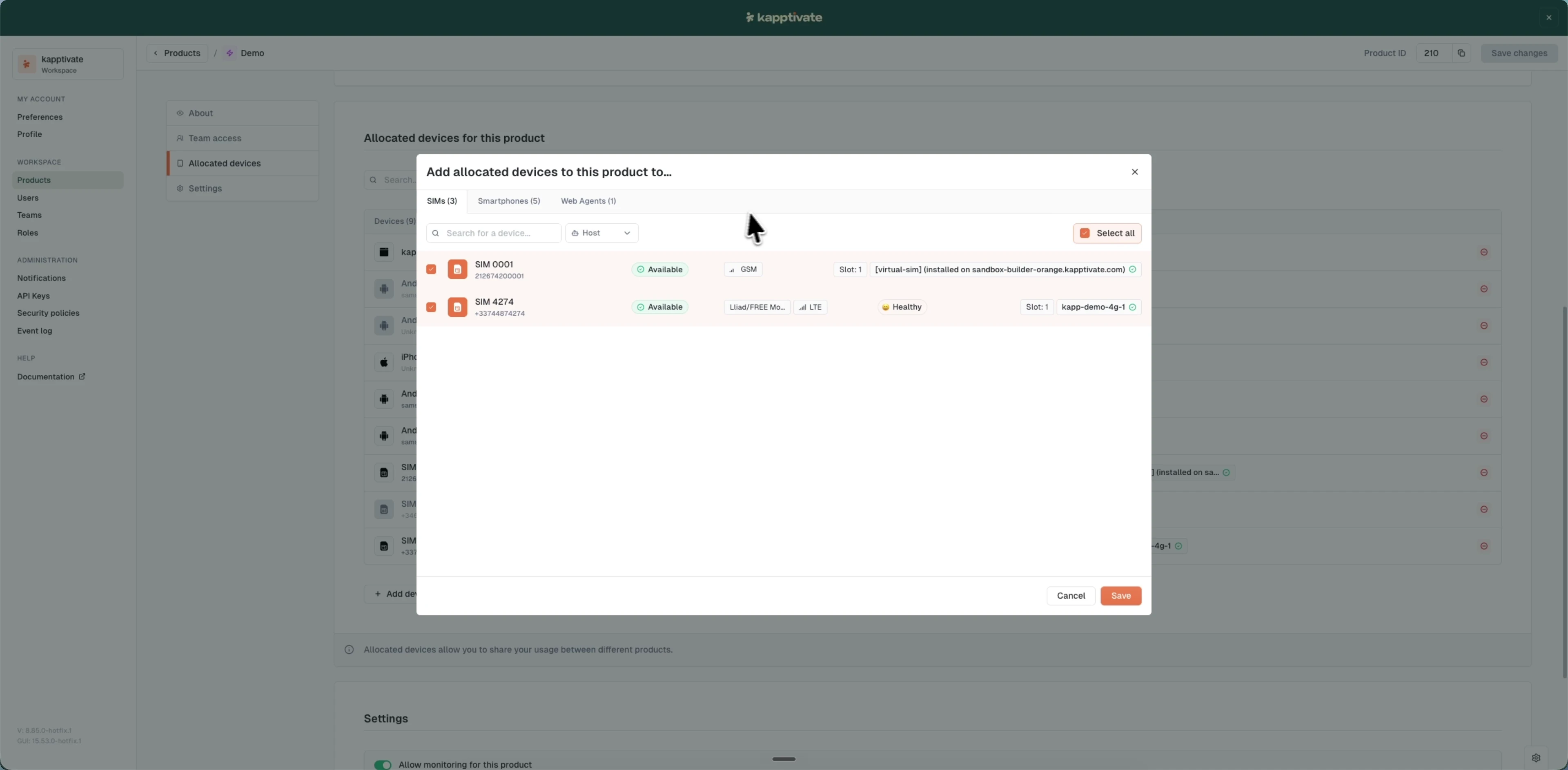1568x770 pixels.
Task: Click the Lliad/FREE Mo... operator tag
Action: pos(757,307)
